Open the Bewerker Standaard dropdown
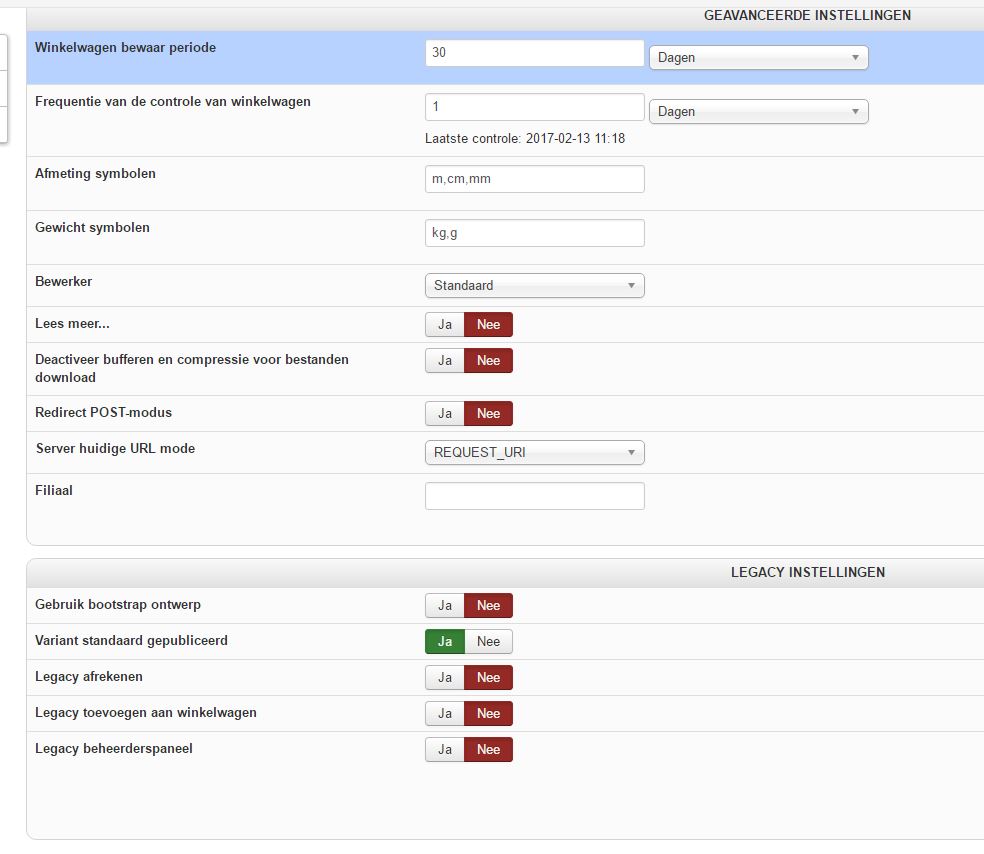This screenshot has width=984, height=854. point(535,286)
